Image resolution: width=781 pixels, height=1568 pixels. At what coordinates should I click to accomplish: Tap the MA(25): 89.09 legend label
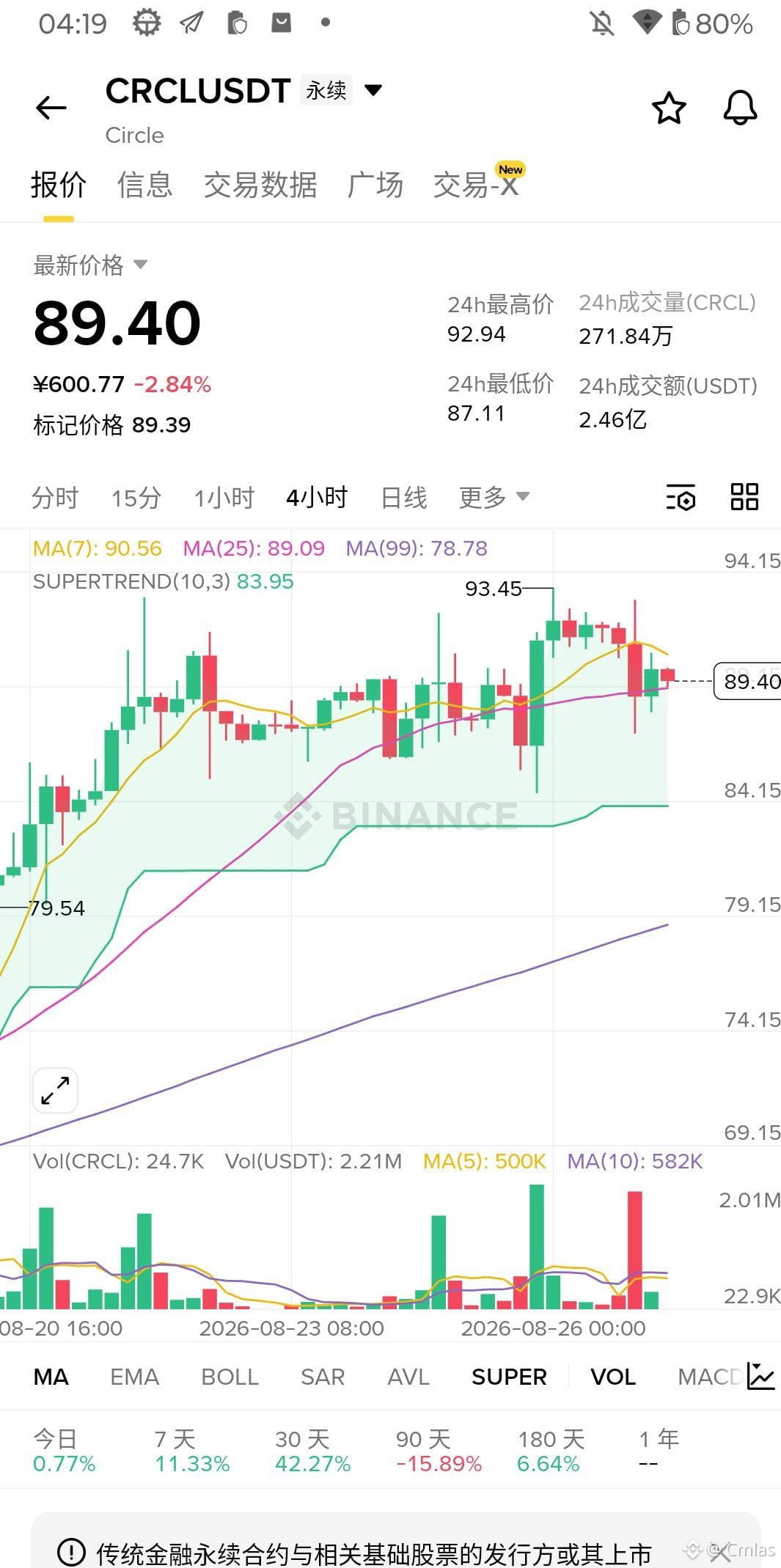point(254,548)
